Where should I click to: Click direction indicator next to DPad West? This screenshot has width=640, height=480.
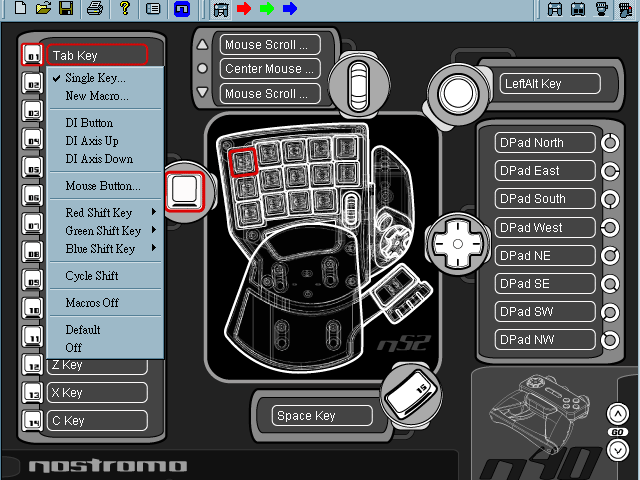[x=610, y=227]
